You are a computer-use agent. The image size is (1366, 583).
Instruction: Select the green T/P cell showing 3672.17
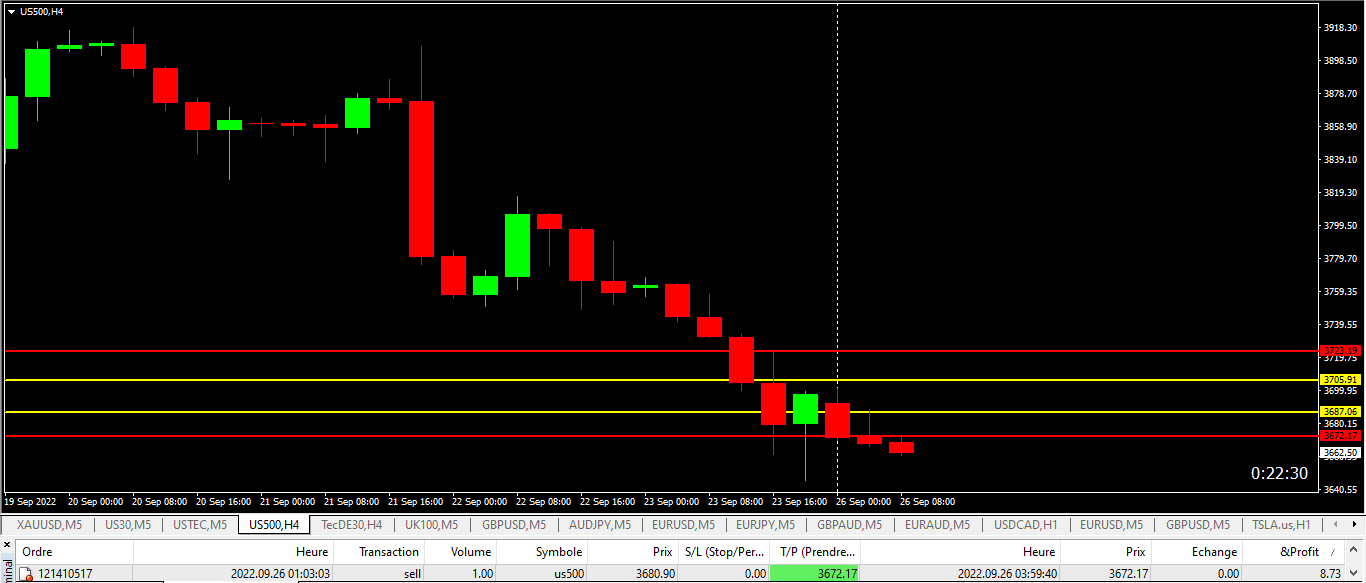815,574
